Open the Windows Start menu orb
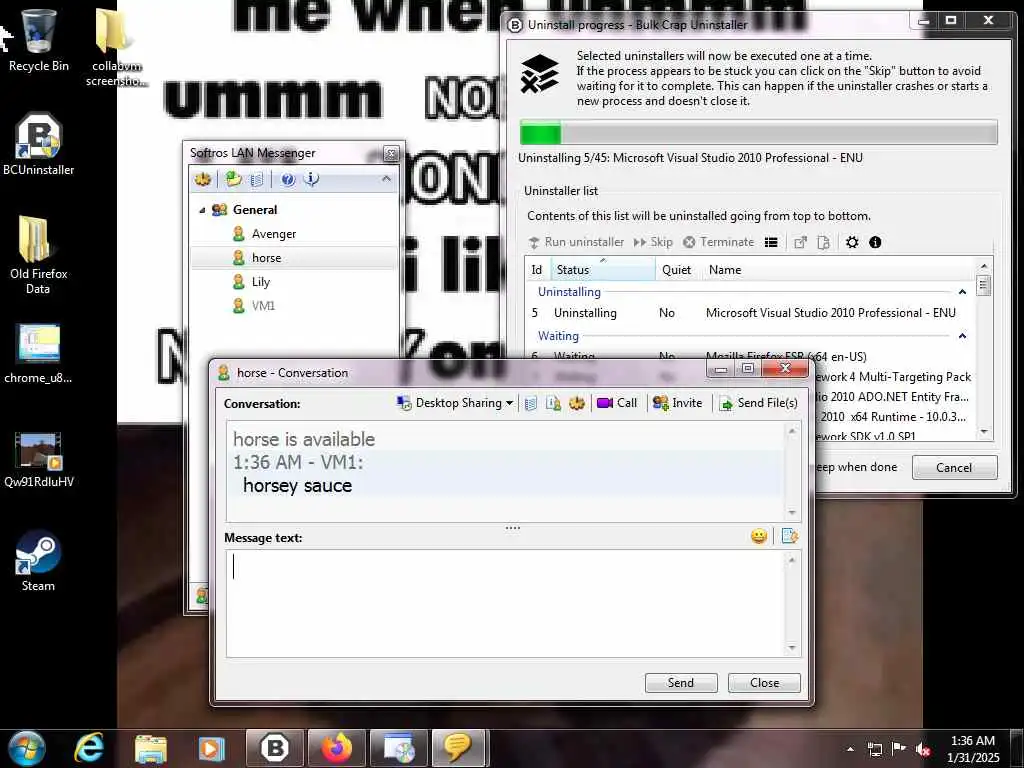The height and width of the screenshot is (768, 1024). 27,749
